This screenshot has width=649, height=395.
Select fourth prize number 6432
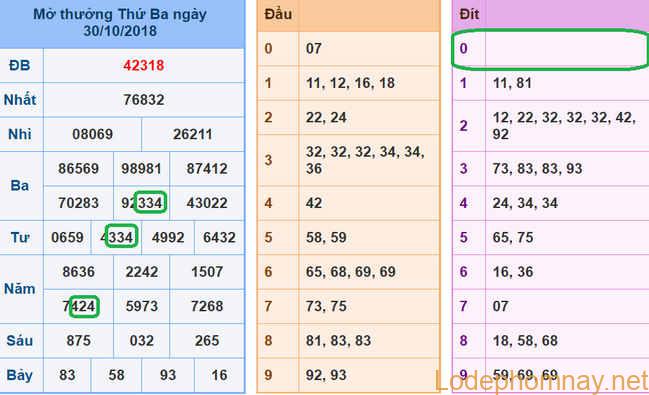pyautogui.click(x=219, y=237)
